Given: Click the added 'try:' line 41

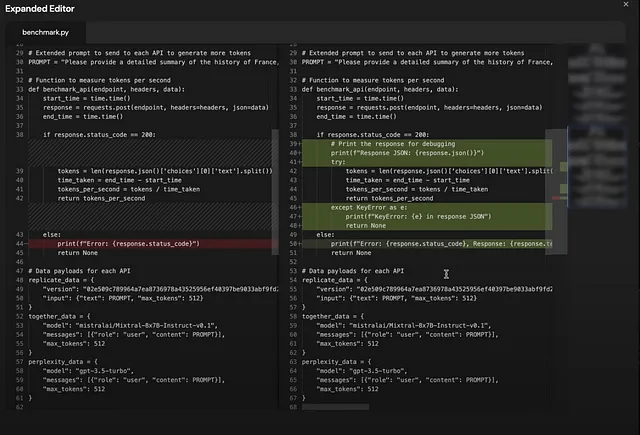Looking at the screenshot, I should pyautogui.click(x=338, y=162).
